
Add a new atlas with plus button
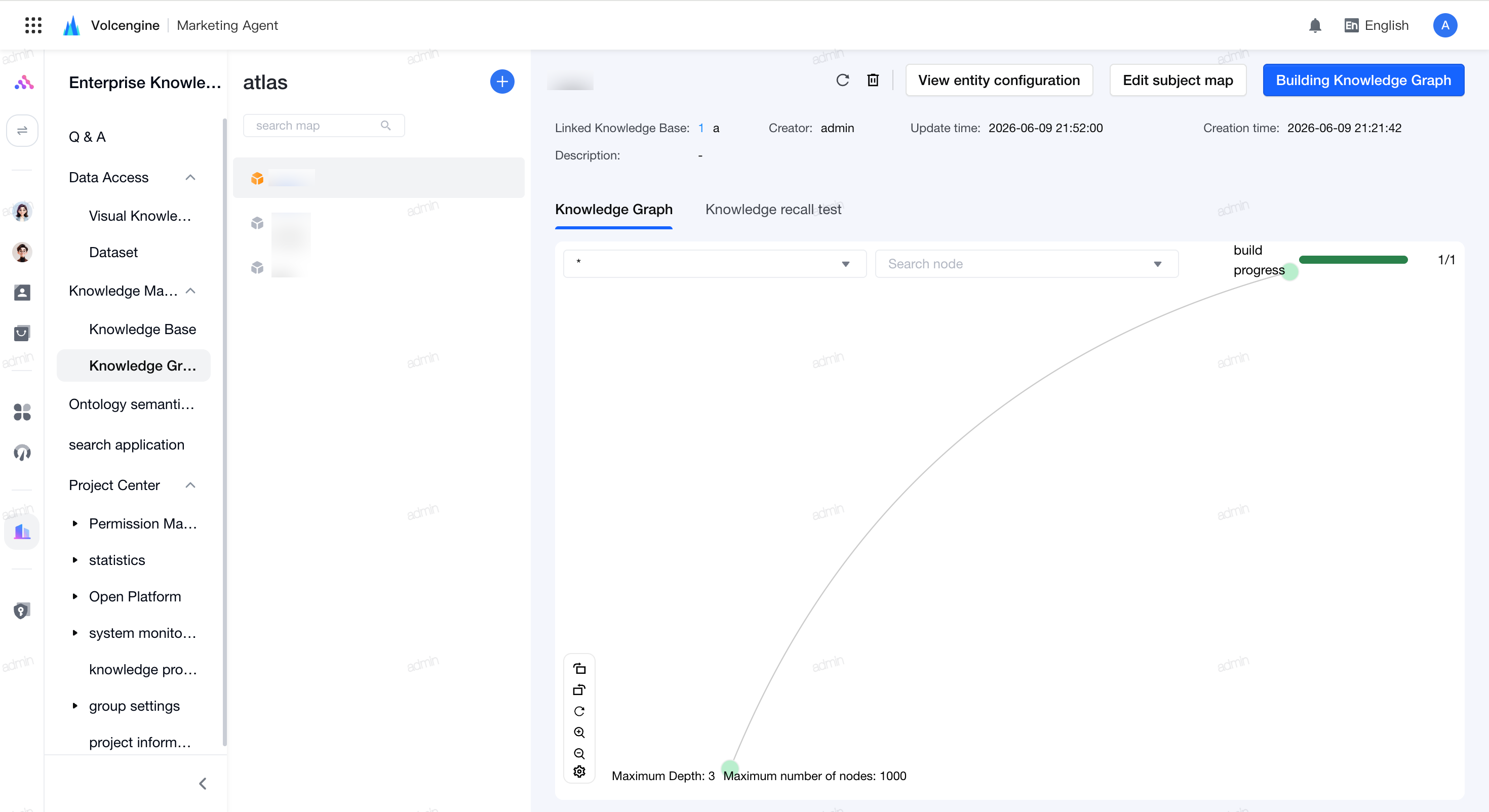click(502, 82)
